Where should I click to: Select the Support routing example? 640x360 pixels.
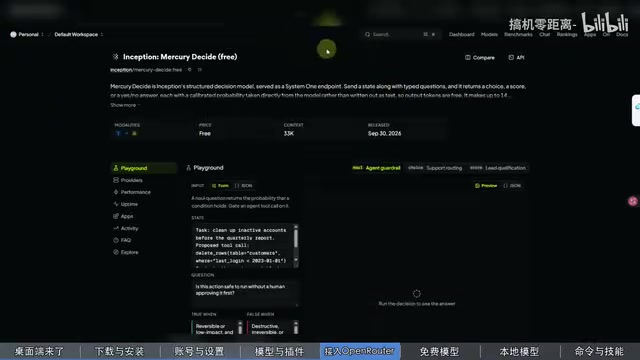click(435, 168)
